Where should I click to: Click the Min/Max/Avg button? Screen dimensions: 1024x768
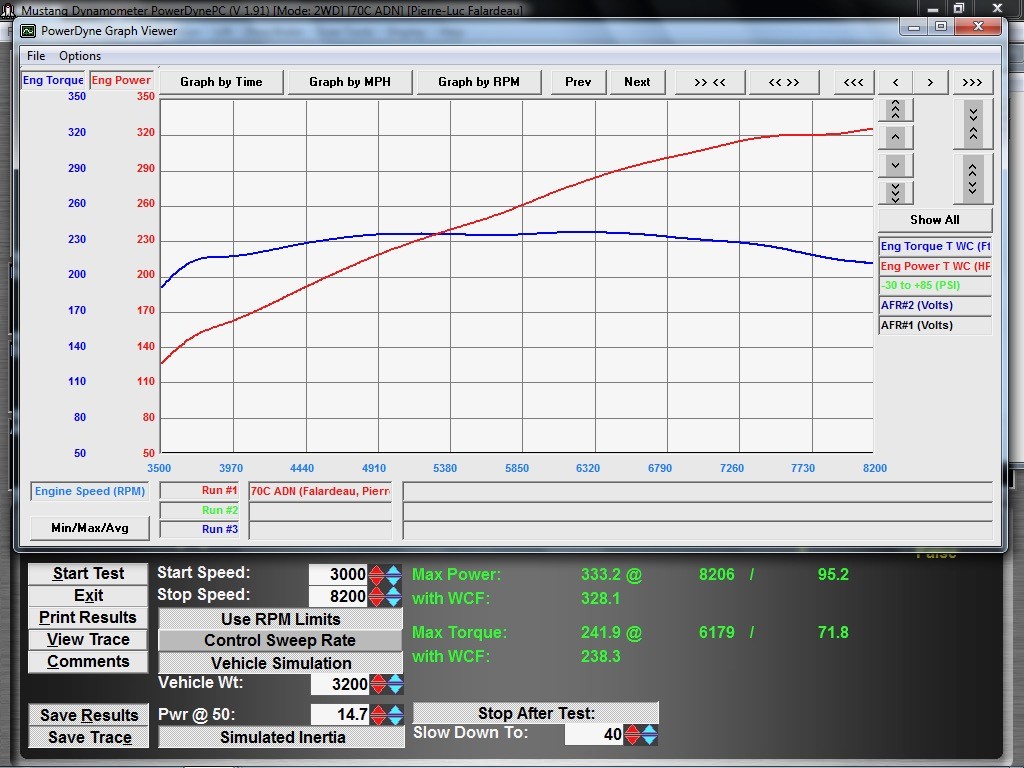90,528
